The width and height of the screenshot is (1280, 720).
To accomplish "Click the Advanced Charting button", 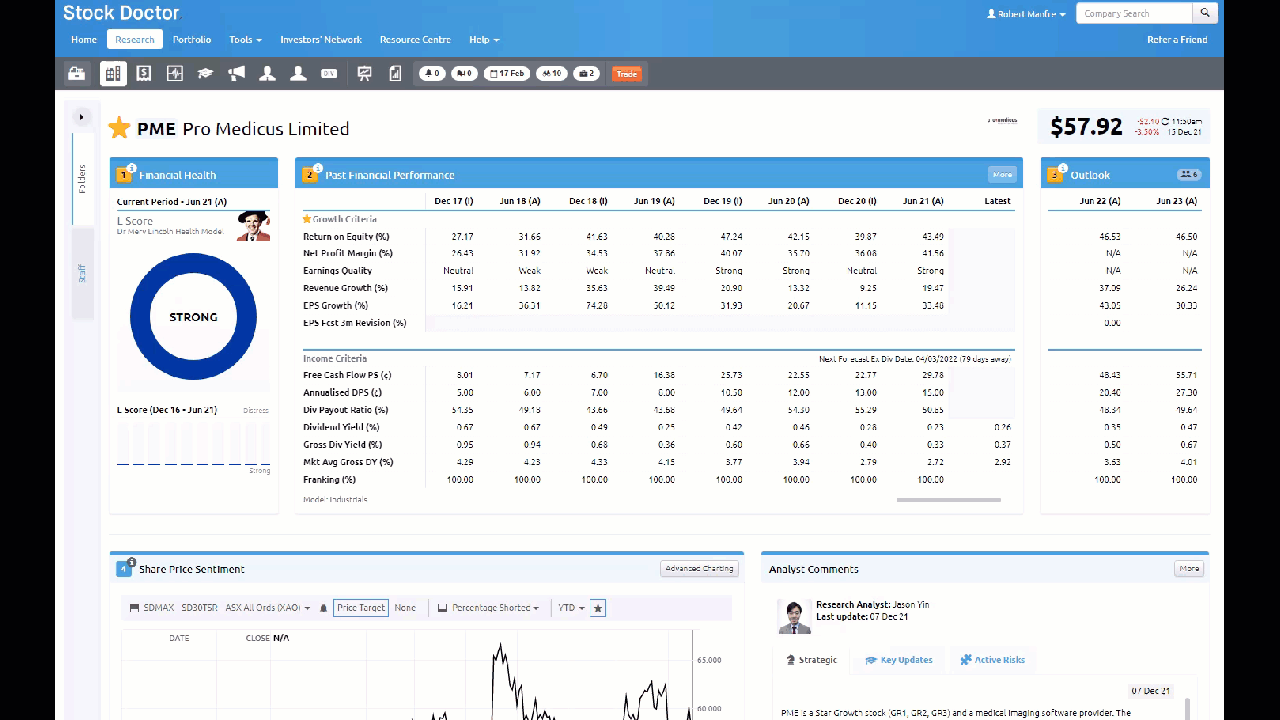I will tap(699, 569).
